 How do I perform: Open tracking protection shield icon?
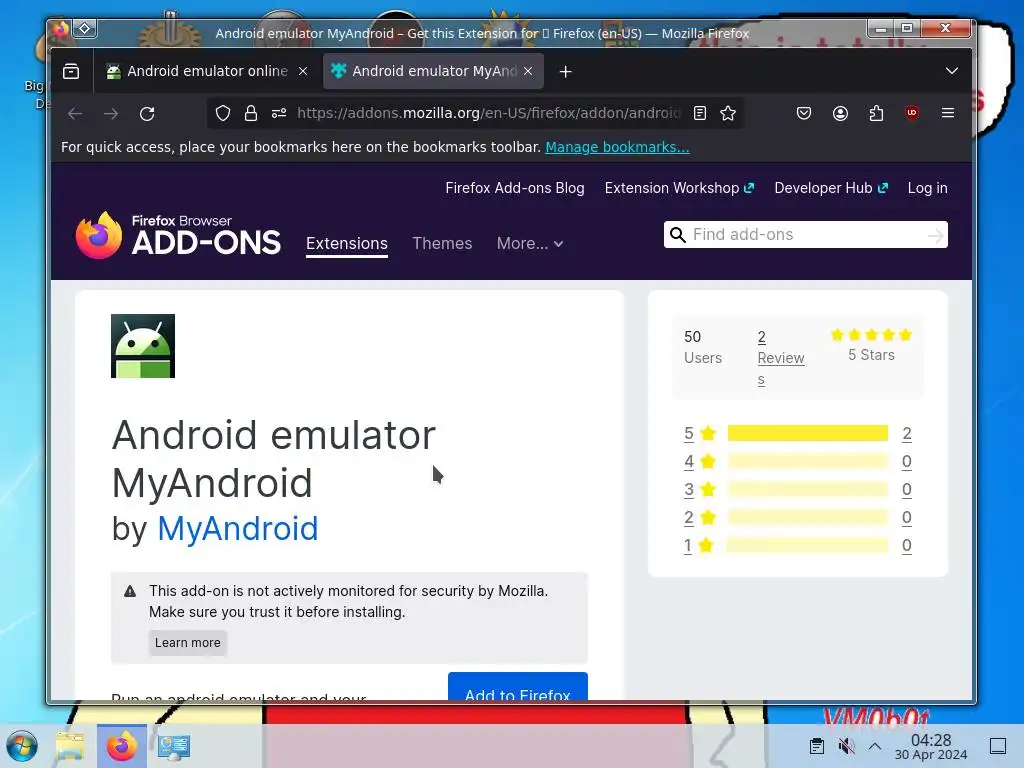223,114
